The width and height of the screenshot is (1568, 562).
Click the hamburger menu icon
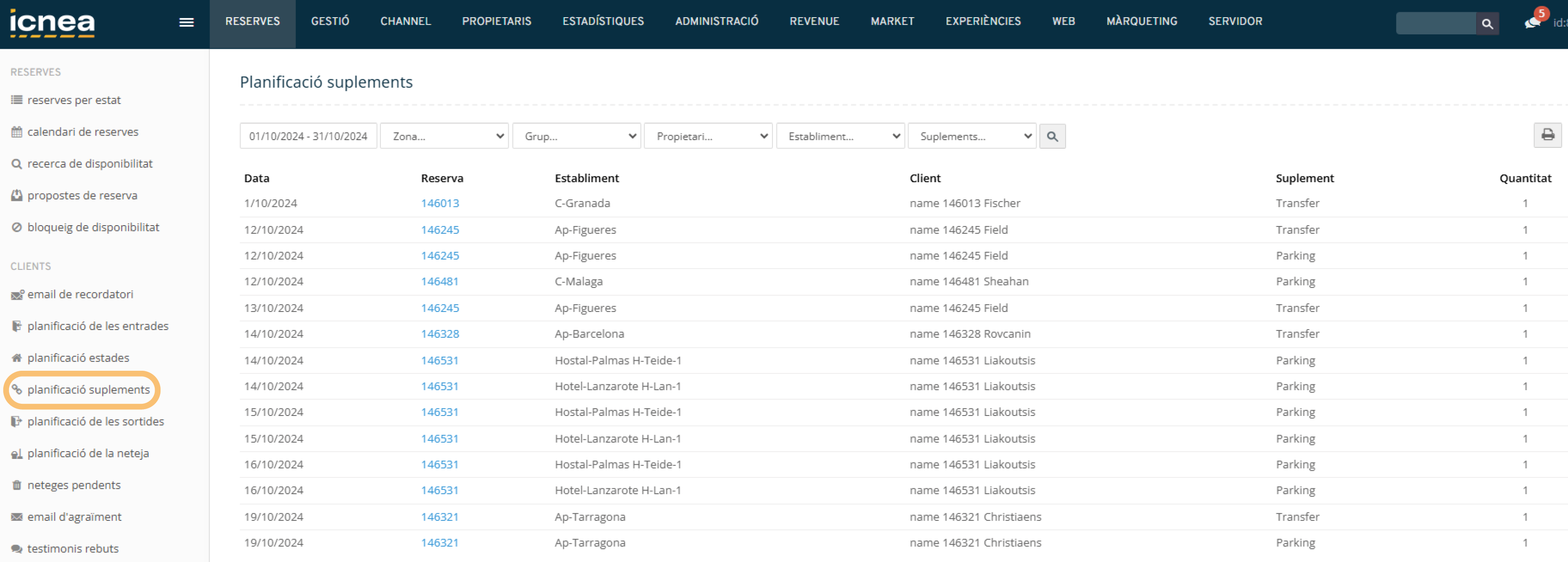[x=186, y=23]
